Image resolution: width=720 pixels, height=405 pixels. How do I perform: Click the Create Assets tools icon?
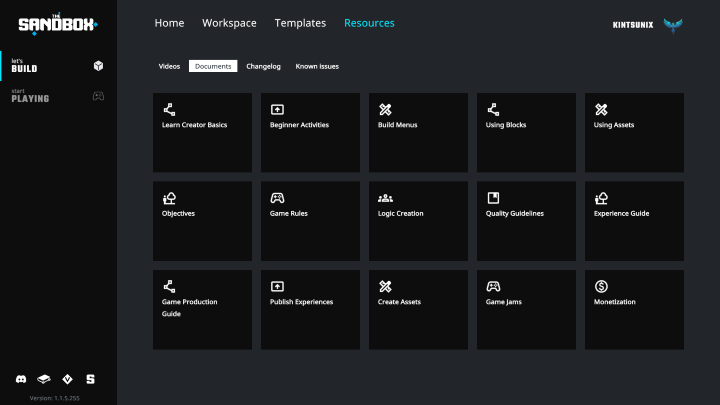[x=385, y=287]
